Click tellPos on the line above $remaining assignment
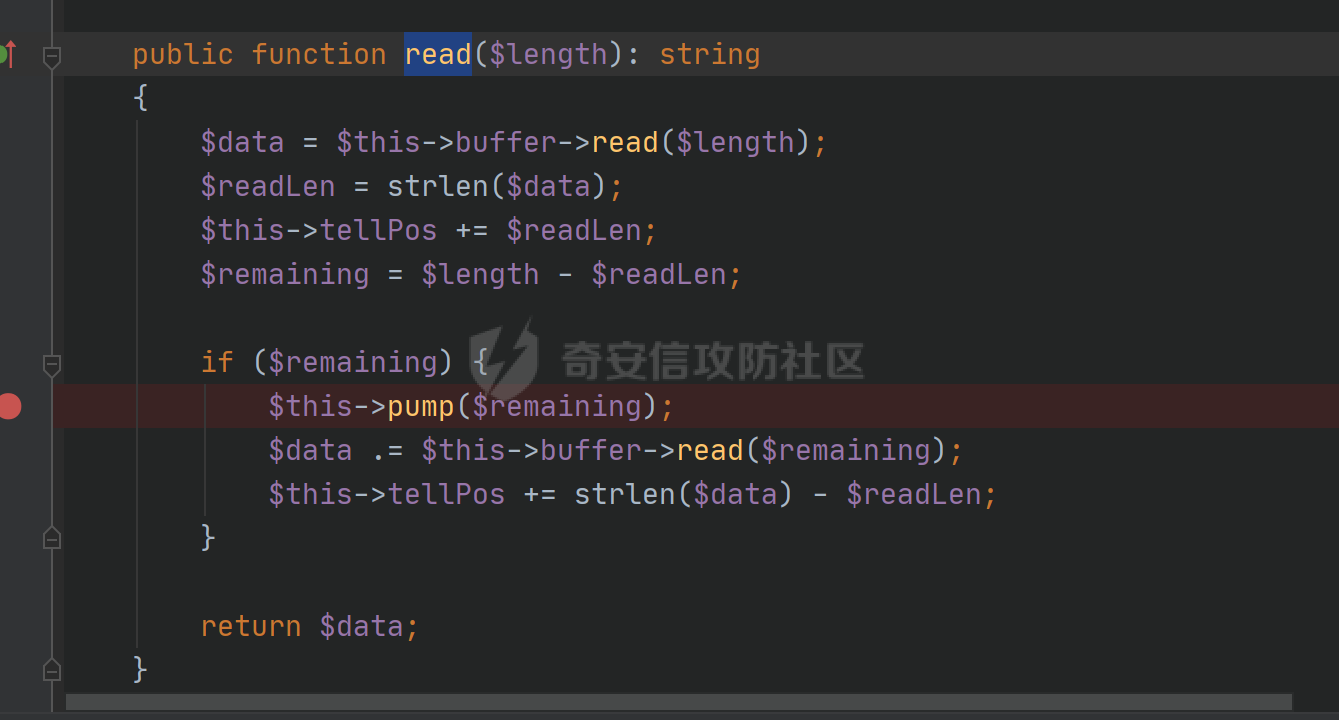This screenshot has width=1339, height=720. point(379,230)
